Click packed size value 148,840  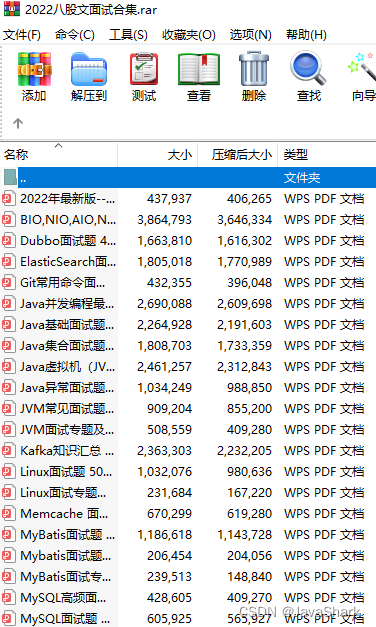click(249, 577)
